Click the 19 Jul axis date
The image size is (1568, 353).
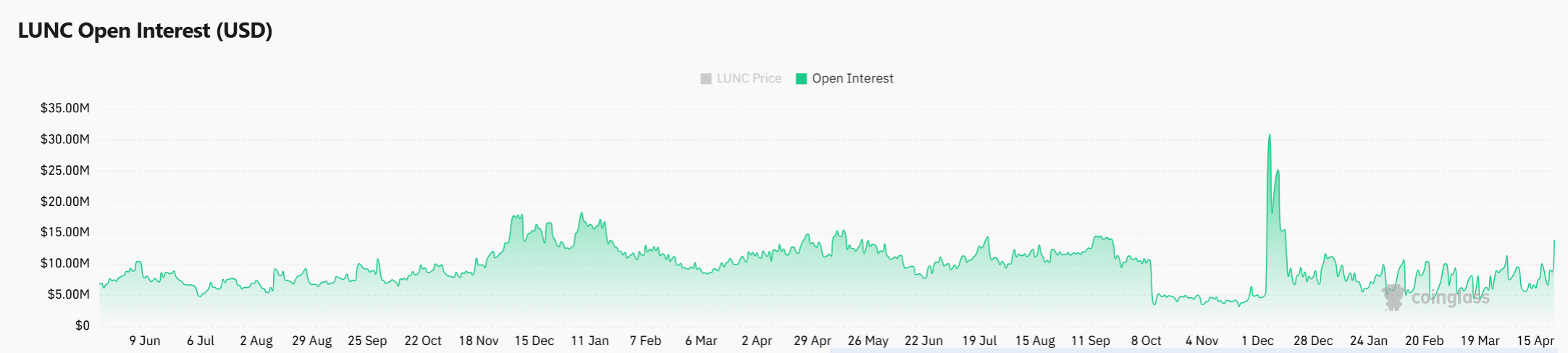point(979,341)
